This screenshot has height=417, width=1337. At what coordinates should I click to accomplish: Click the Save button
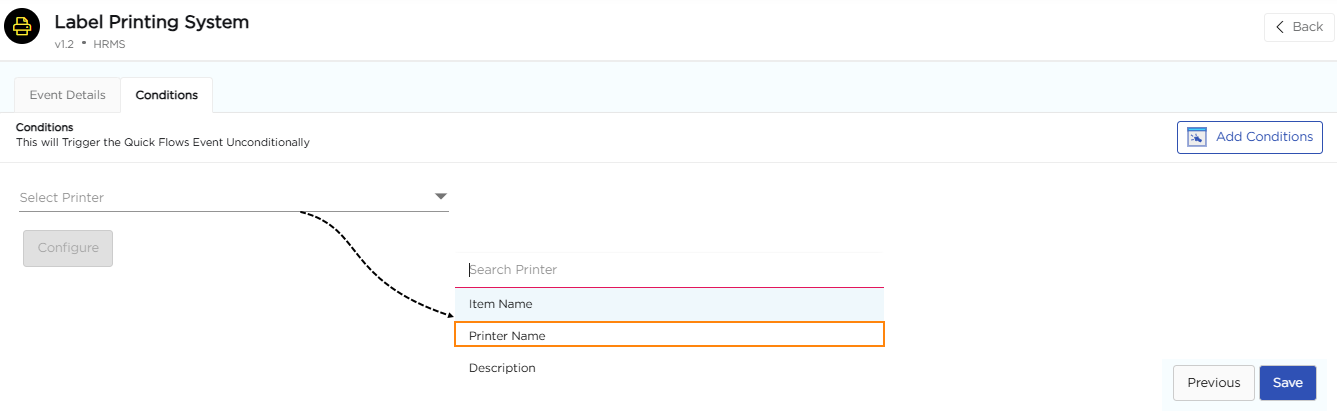tap(1288, 383)
